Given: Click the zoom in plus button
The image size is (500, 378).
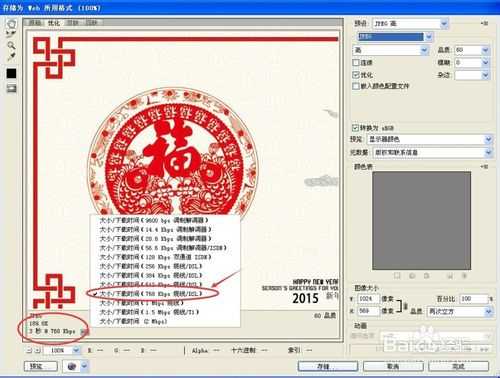Looking at the screenshot, I should point(38,350).
